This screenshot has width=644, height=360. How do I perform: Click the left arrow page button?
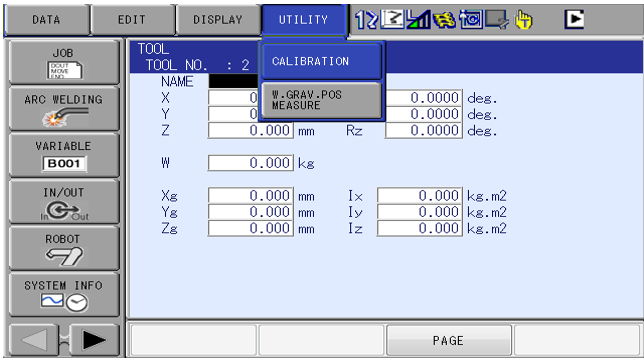point(34,340)
